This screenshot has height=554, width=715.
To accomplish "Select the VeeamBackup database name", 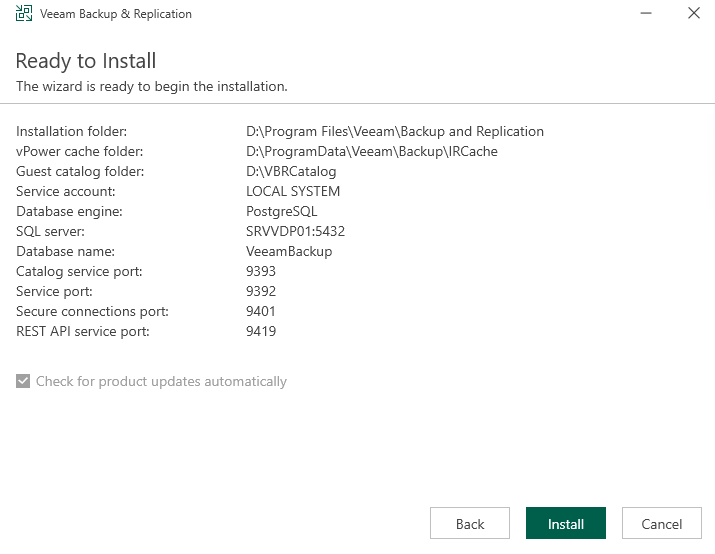I will (x=289, y=252).
